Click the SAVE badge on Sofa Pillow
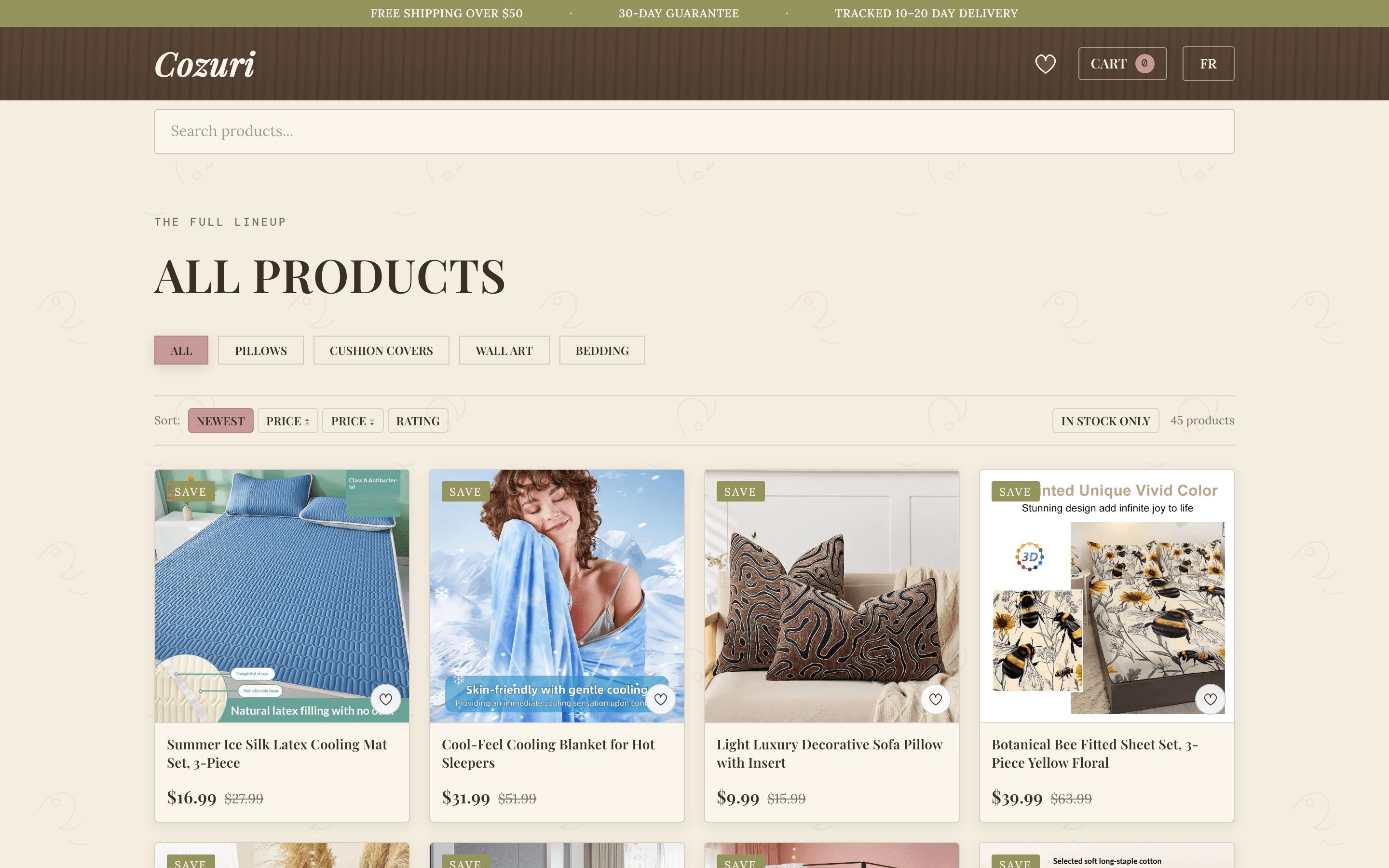Viewport: 1389px width, 868px height. click(x=740, y=491)
